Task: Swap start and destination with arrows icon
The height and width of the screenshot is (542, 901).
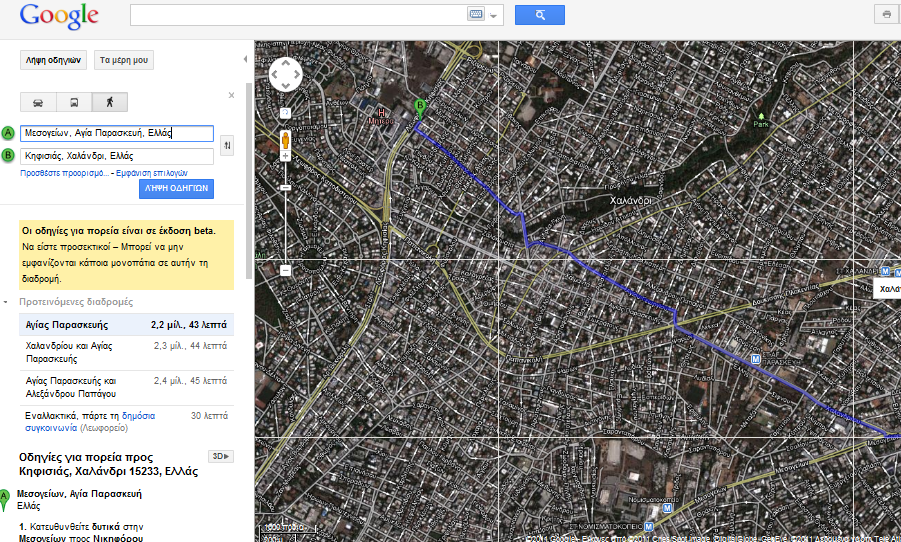Action: (227, 146)
